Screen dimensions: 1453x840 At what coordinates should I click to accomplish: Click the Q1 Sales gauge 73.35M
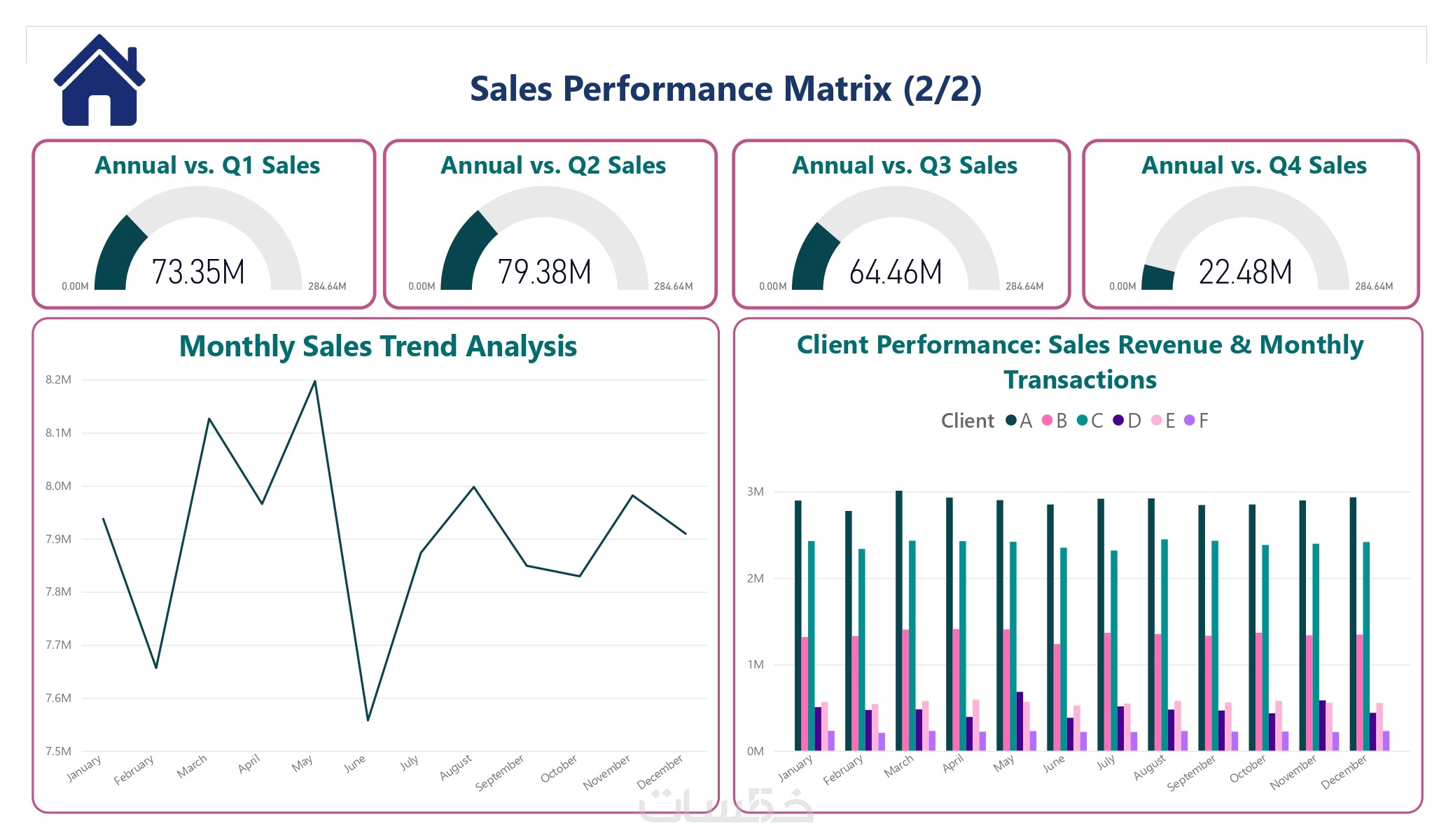198,272
